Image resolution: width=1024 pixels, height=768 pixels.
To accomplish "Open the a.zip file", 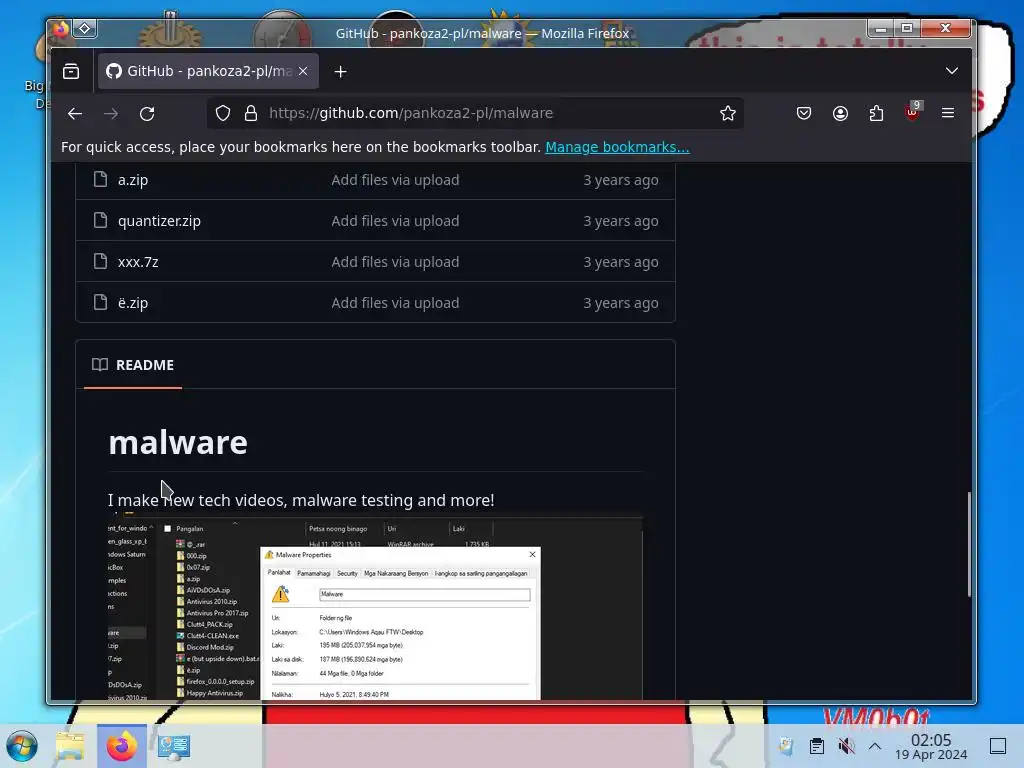I will click(x=133, y=180).
